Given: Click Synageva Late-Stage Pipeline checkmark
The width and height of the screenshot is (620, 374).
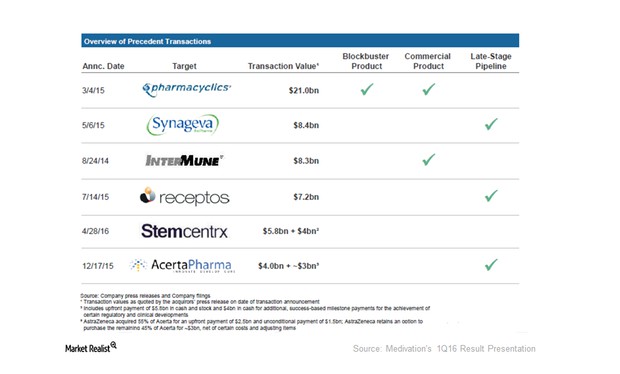Looking at the screenshot, I should coord(491,124).
